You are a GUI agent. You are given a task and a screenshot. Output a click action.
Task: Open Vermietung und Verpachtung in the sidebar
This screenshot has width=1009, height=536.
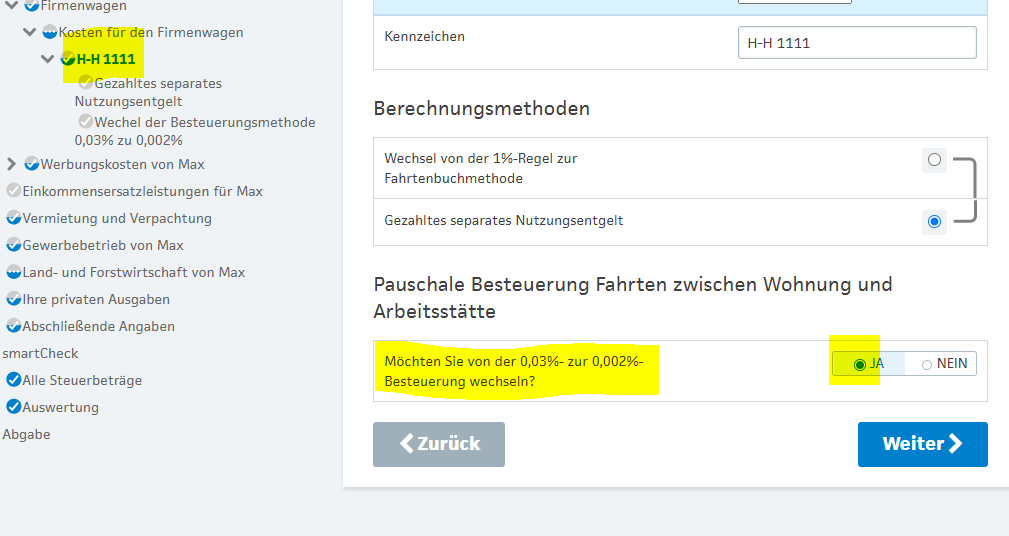click(117, 218)
